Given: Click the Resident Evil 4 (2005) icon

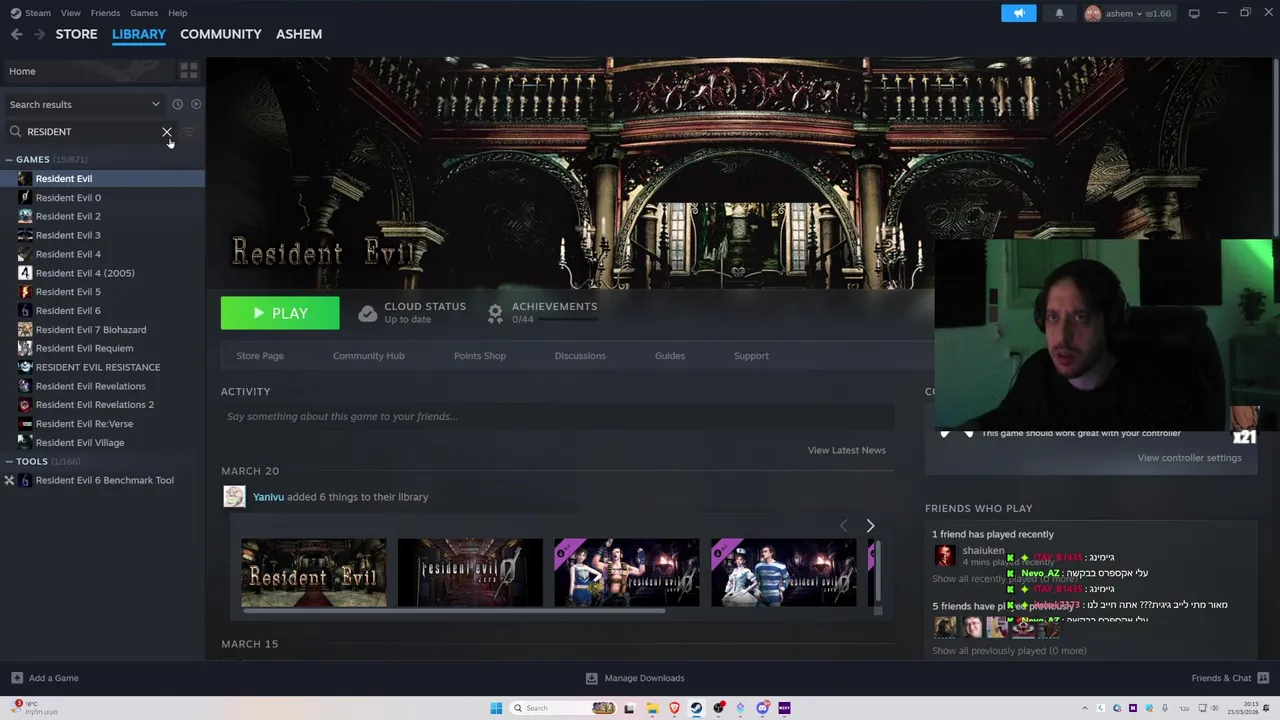Looking at the screenshot, I should [x=25, y=273].
